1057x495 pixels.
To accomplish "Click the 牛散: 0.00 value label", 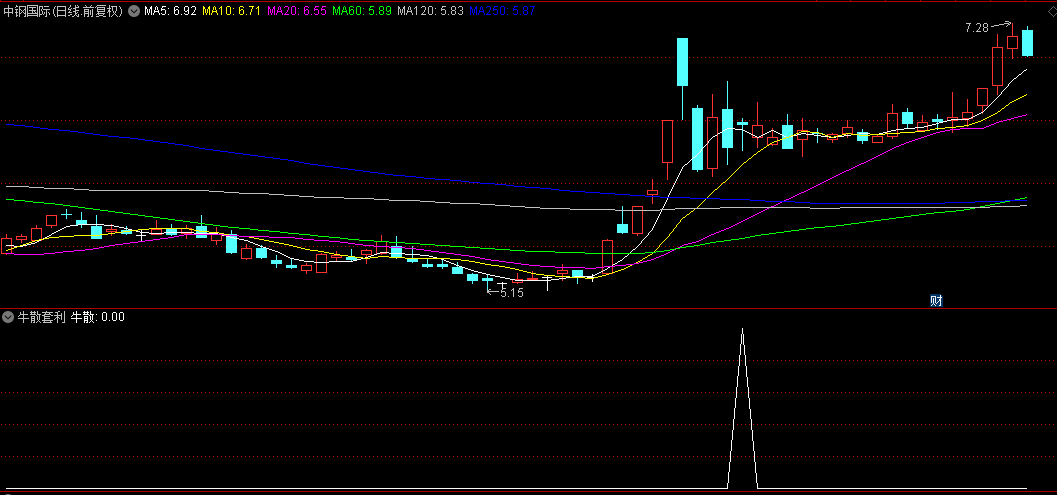I will (97, 317).
